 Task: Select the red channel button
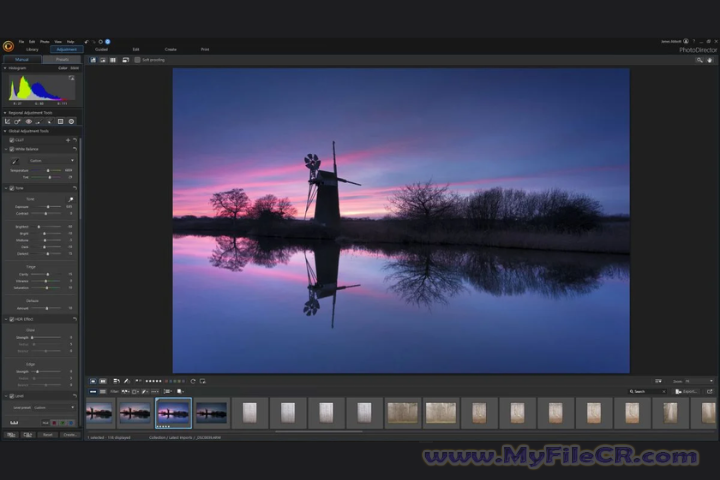click(x=54, y=423)
